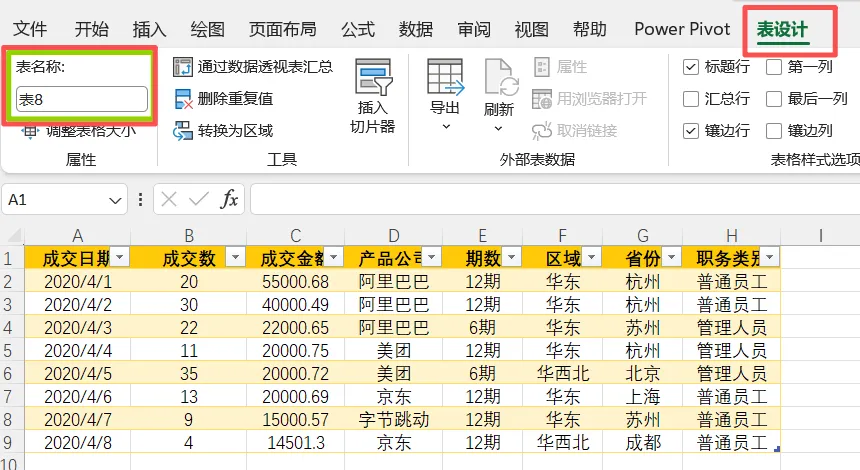Select cell containing 成都

[642, 442]
